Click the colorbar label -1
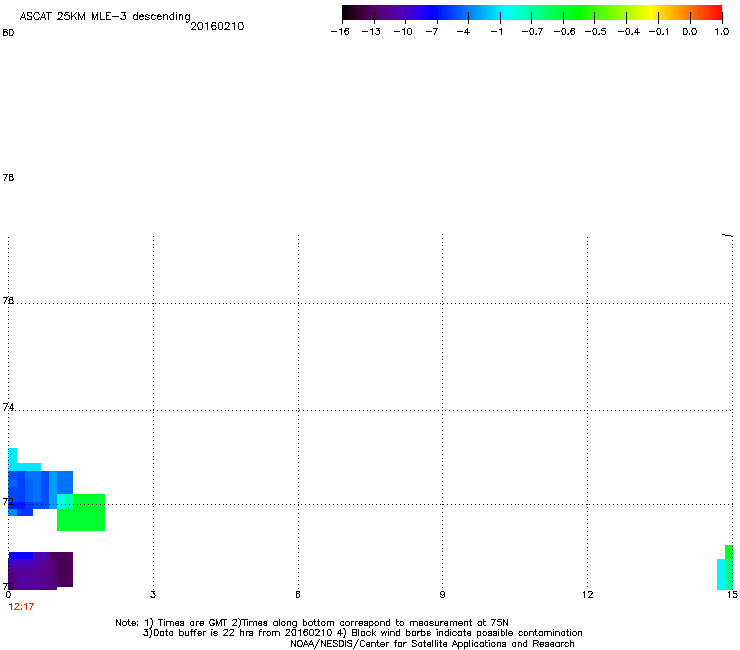The width and height of the screenshot is (740, 650). [x=496, y=32]
